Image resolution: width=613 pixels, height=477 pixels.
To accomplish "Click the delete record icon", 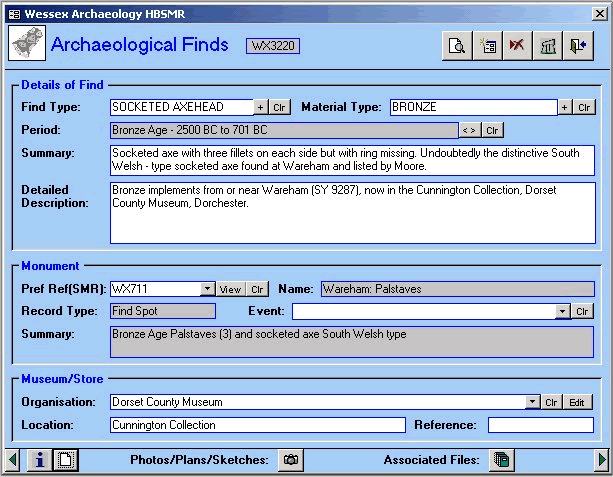I will coord(517,46).
